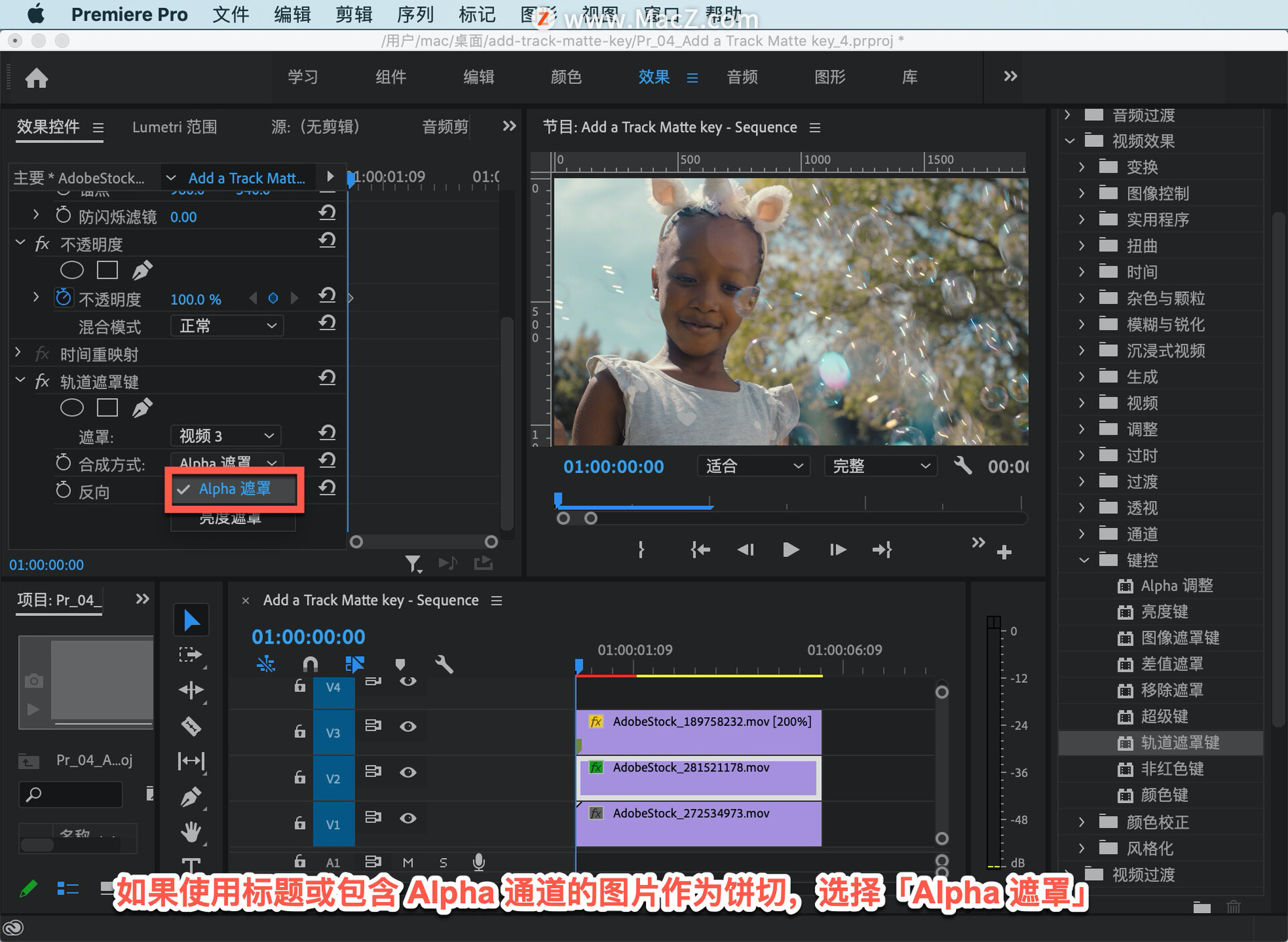
Task: Select the Razor tool
Action: click(x=191, y=726)
